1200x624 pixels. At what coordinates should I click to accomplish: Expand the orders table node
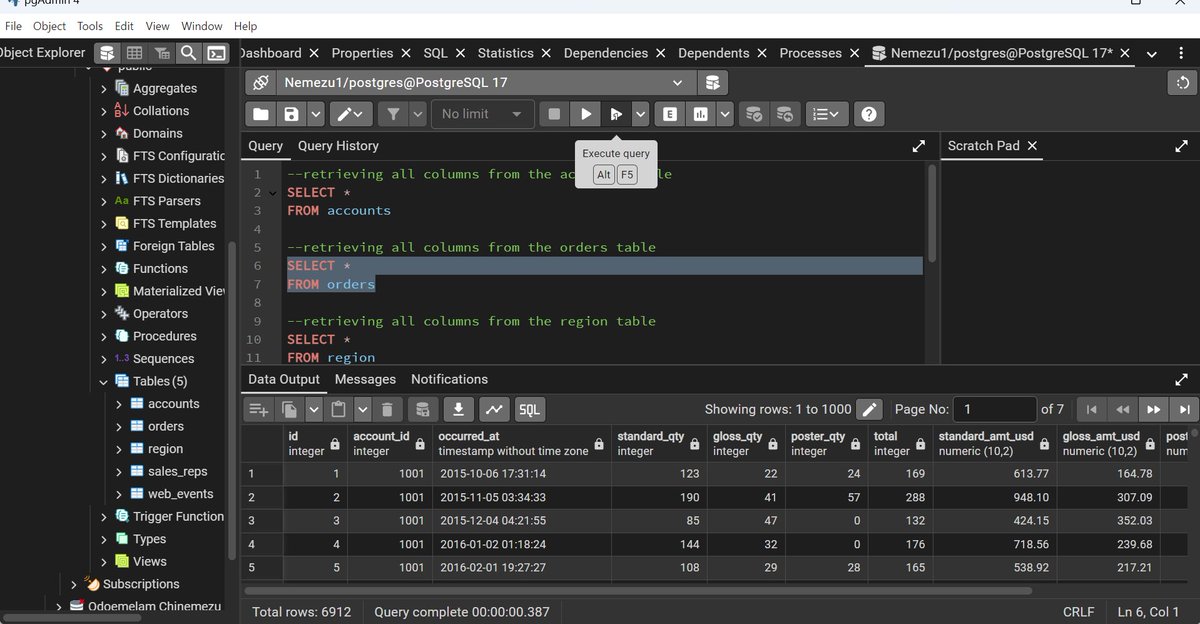coord(119,426)
